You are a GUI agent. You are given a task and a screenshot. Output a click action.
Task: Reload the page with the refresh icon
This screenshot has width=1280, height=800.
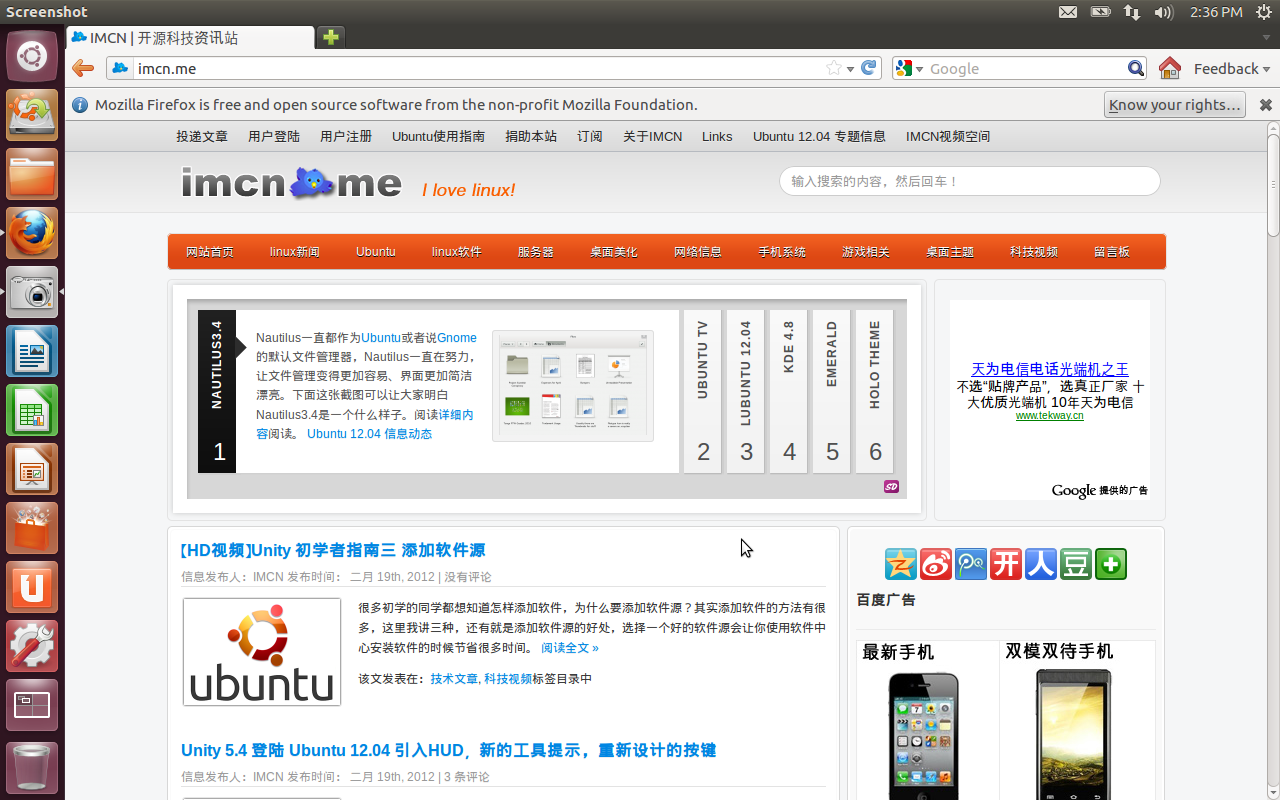(x=869, y=68)
